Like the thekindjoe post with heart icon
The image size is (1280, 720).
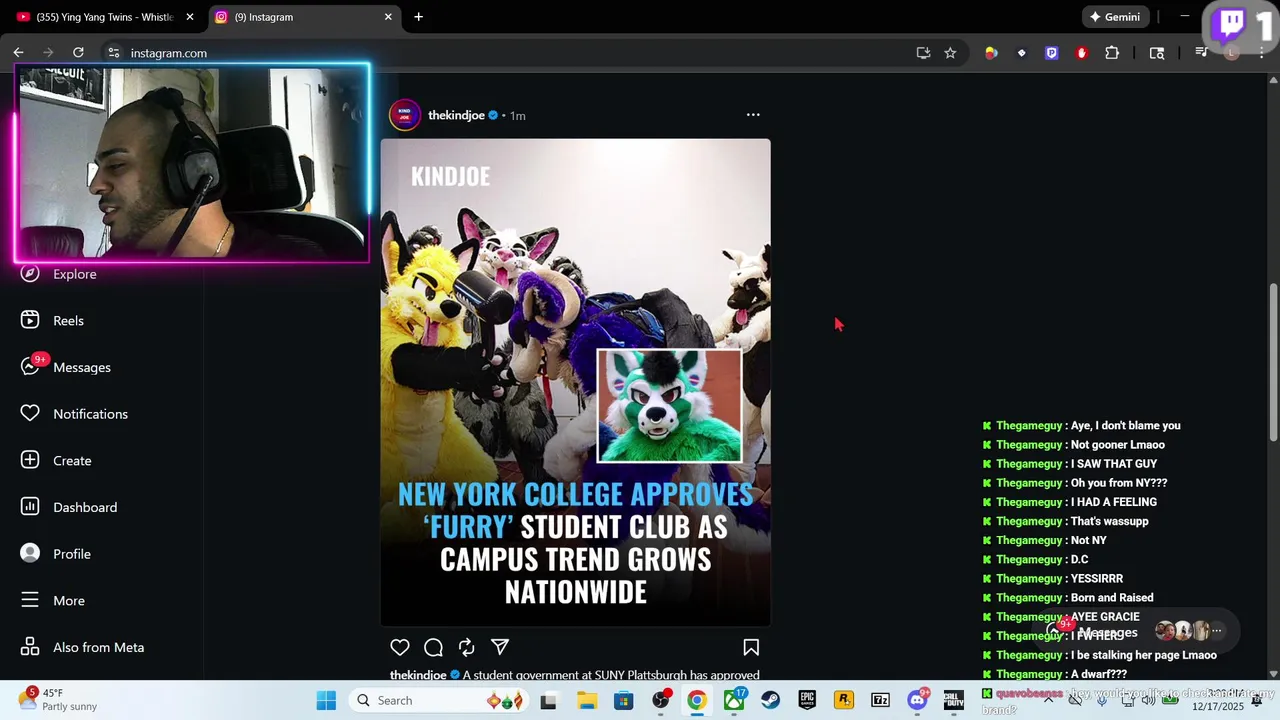coord(400,647)
